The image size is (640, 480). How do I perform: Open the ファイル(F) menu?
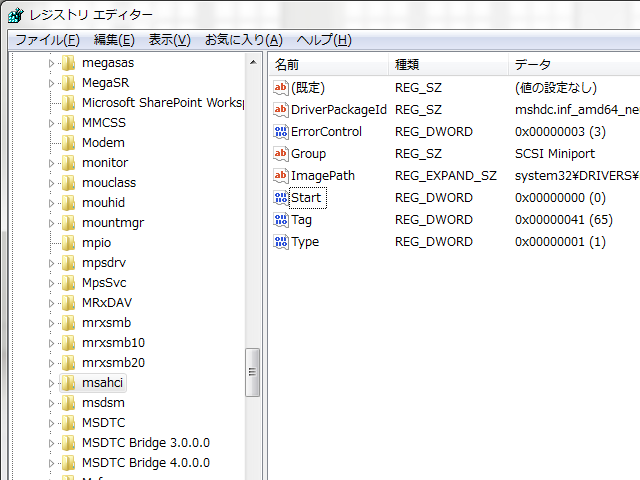pos(47,40)
